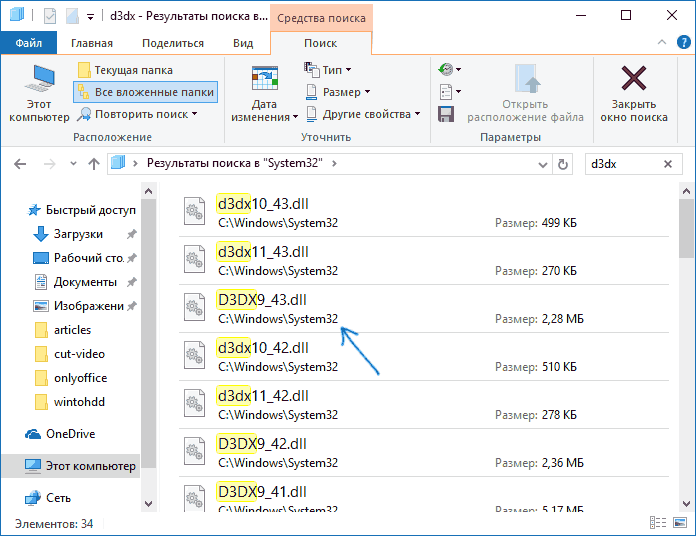Open the articles folder
The image size is (696, 536).
63,330
